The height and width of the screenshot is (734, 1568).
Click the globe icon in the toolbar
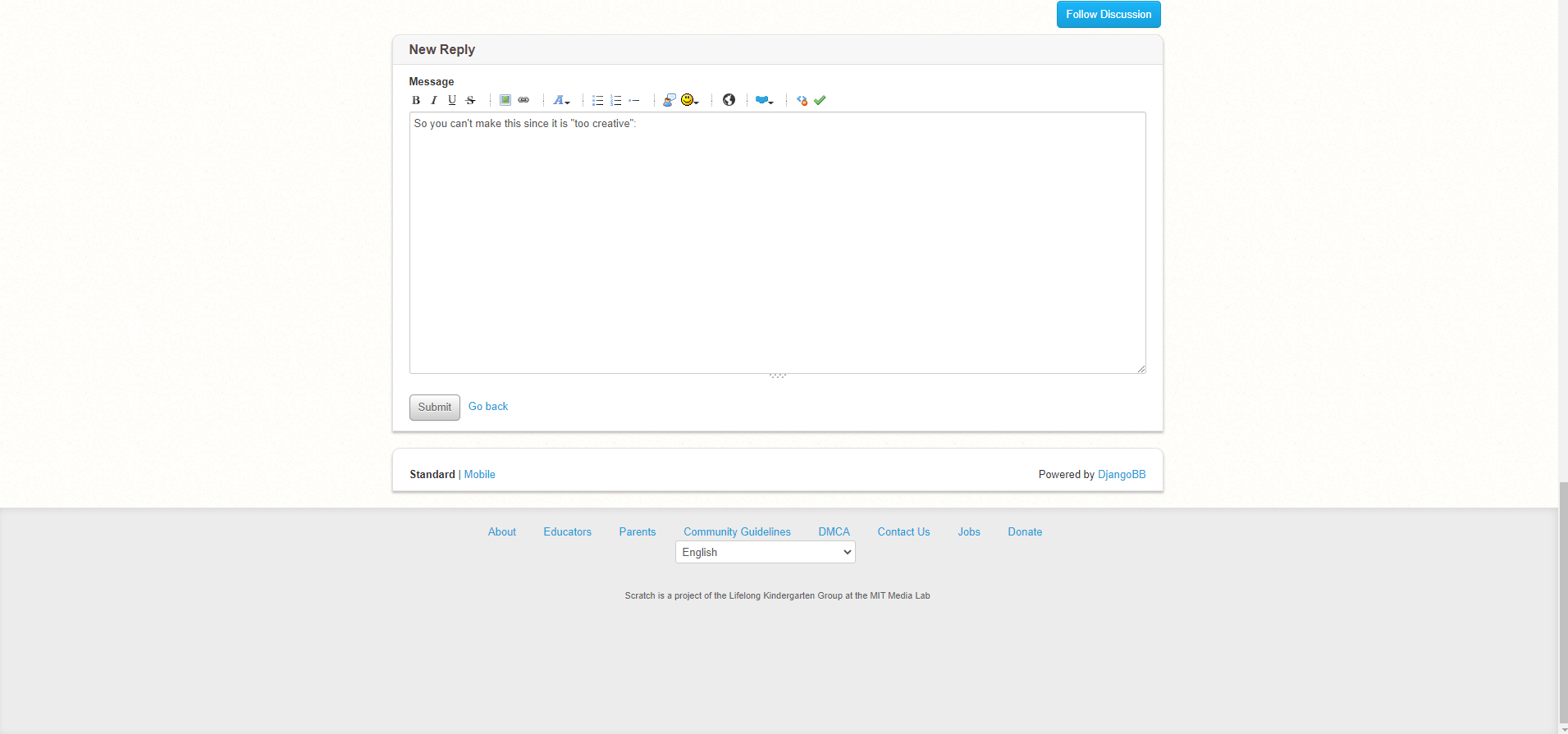pyautogui.click(x=729, y=100)
